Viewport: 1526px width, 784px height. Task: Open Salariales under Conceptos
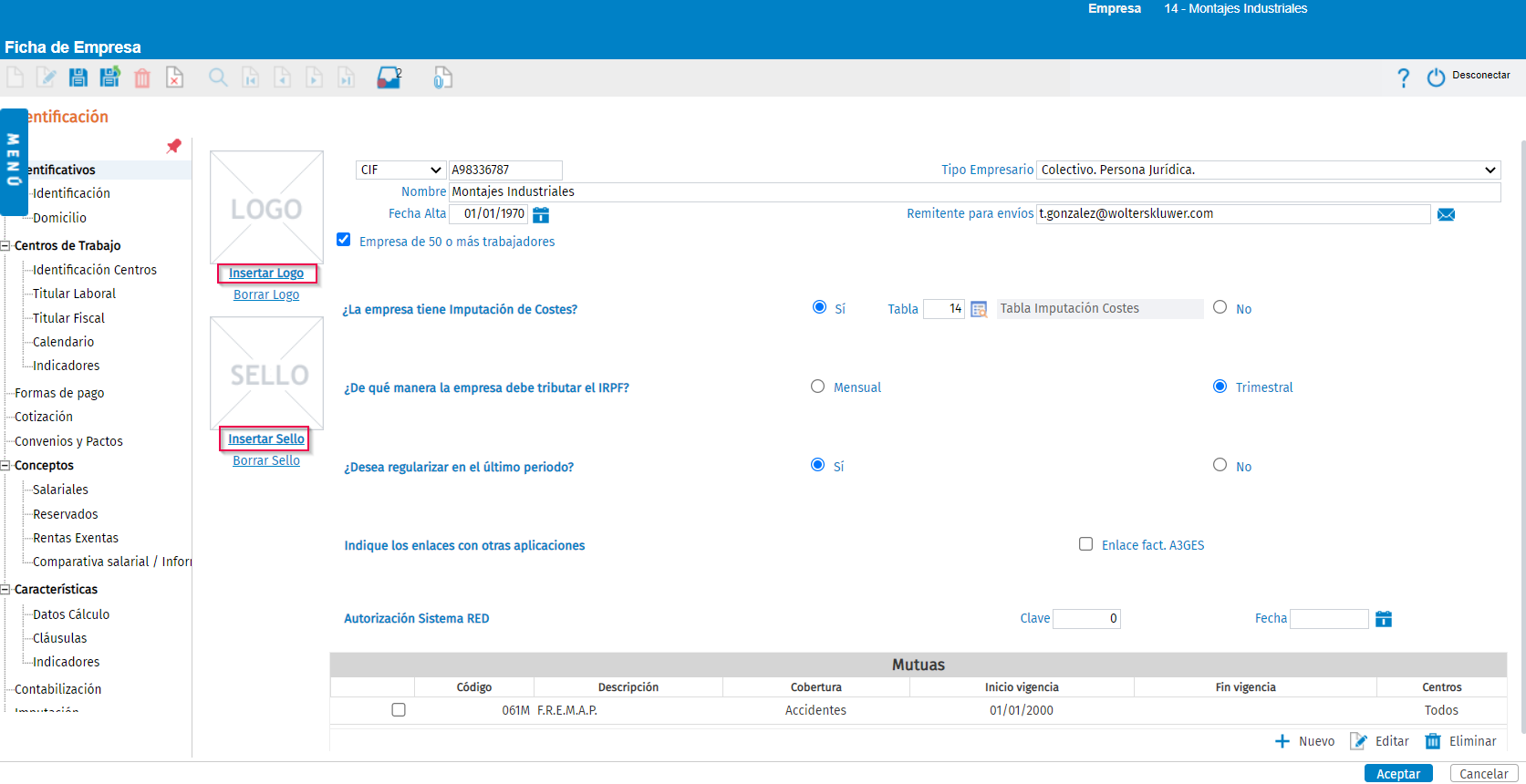pos(60,490)
